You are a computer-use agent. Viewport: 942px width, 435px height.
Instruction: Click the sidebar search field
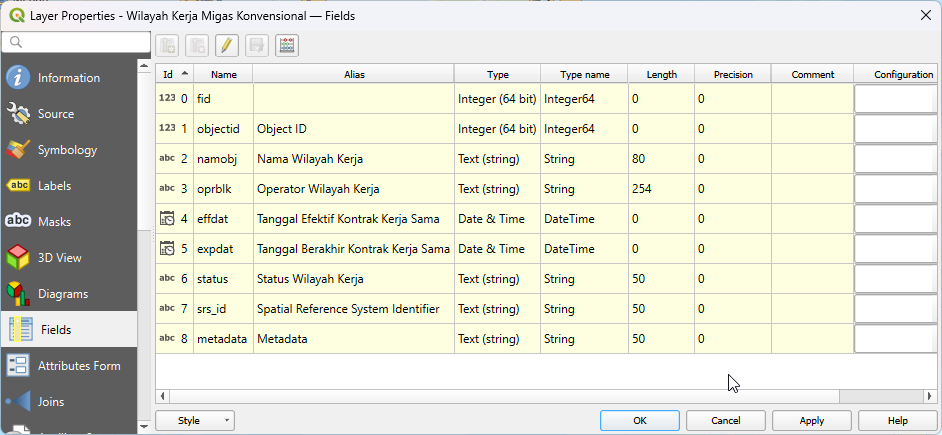click(75, 42)
